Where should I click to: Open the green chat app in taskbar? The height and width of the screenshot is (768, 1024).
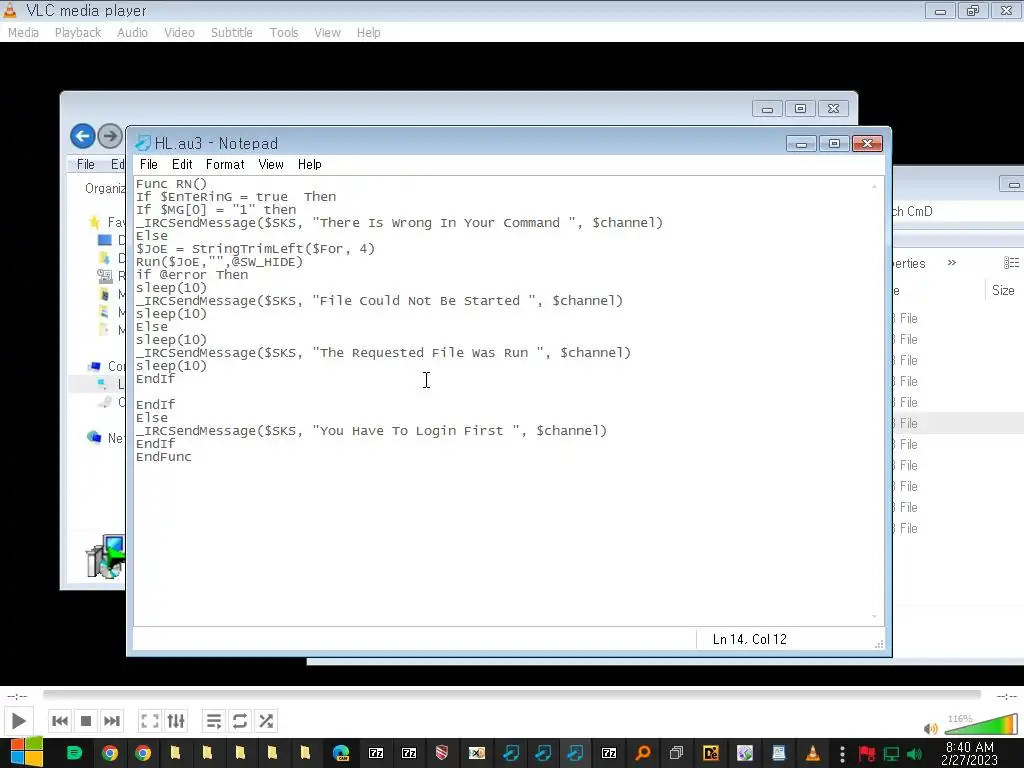[x=74, y=753]
